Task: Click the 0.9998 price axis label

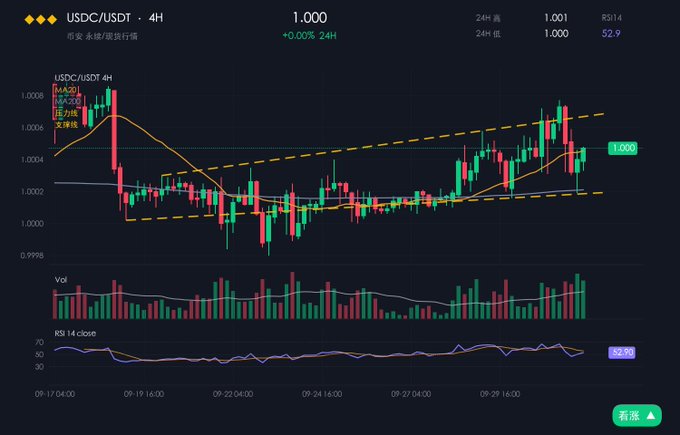Action: pos(32,256)
